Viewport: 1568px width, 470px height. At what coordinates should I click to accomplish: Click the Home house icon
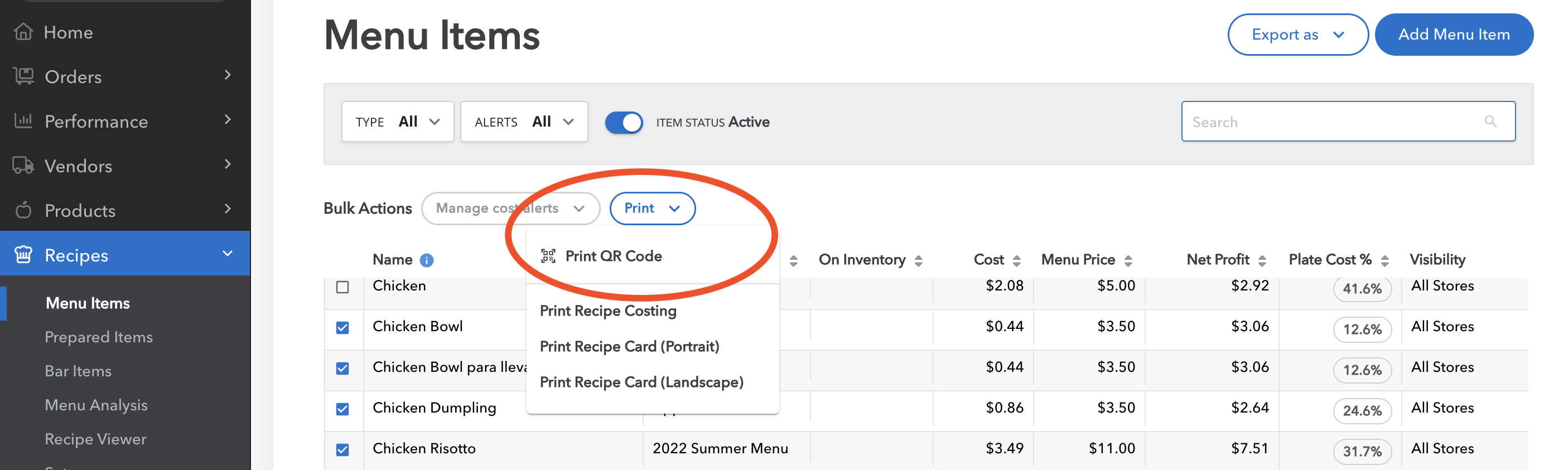tap(23, 32)
